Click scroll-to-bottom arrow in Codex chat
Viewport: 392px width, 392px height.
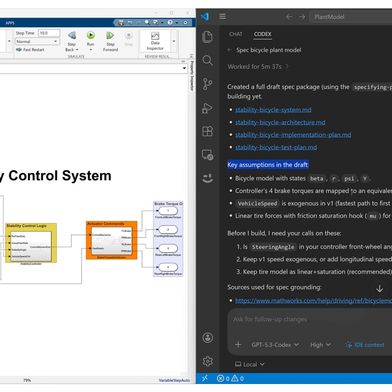coord(379,288)
